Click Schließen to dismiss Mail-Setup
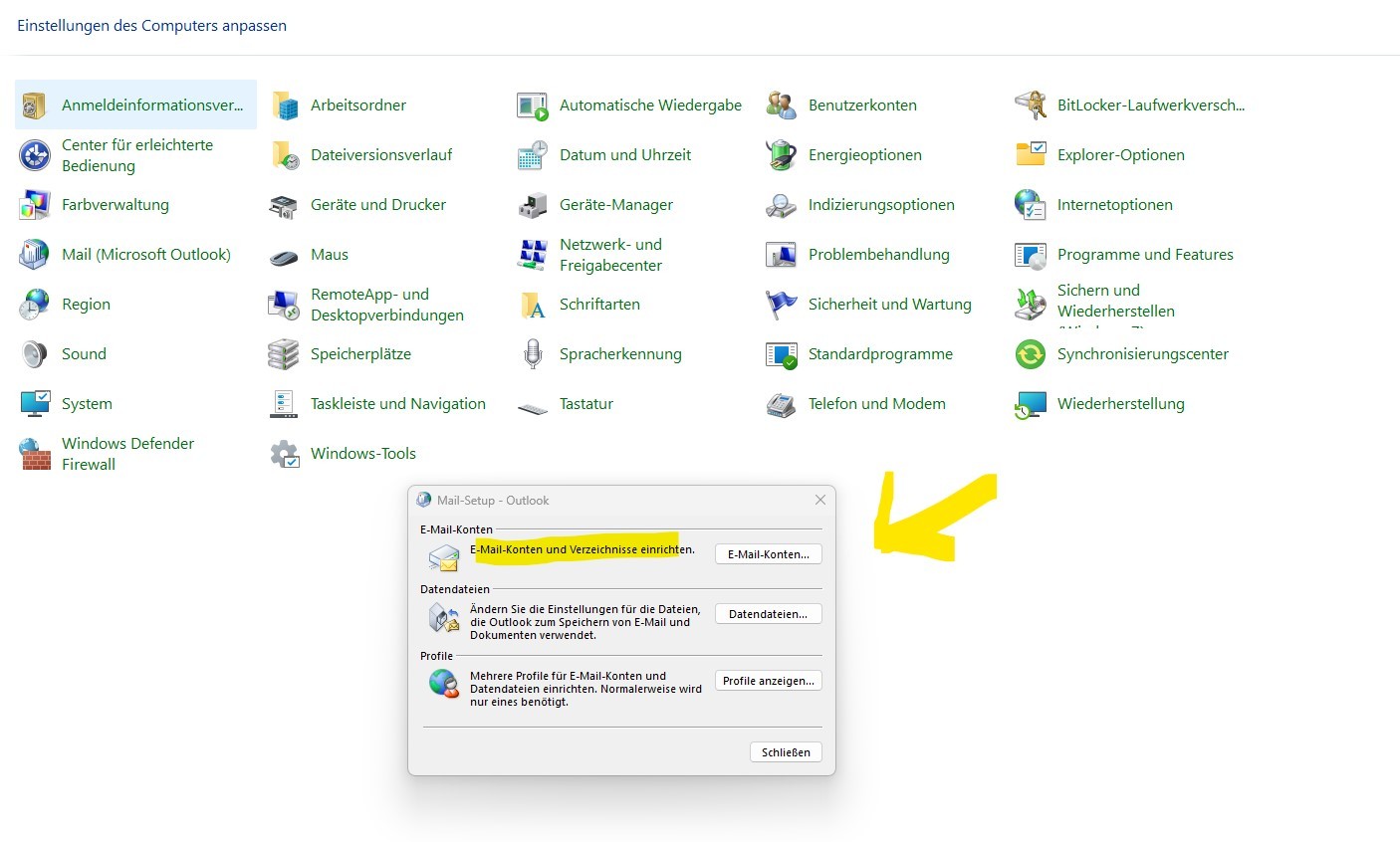1400x842 pixels. pos(786,752)
